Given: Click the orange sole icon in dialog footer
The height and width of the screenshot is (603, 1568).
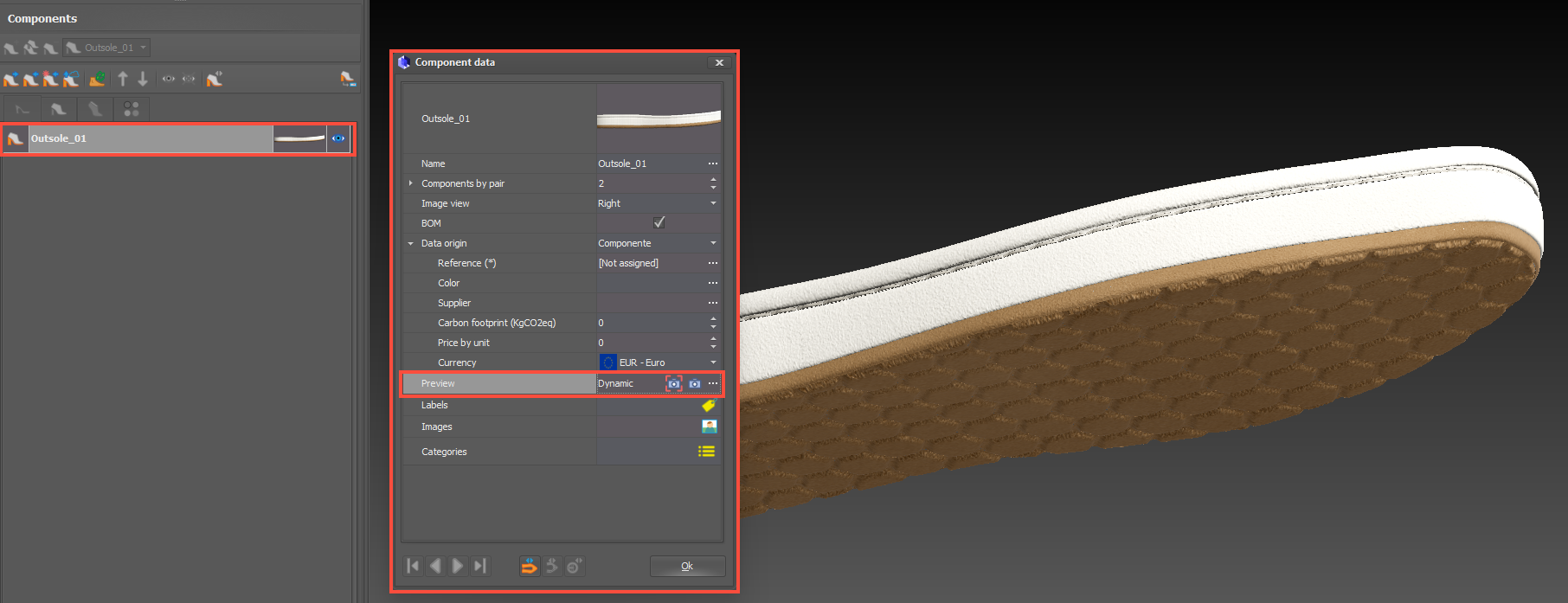Looking at the screenshot, I should point(529,567).
